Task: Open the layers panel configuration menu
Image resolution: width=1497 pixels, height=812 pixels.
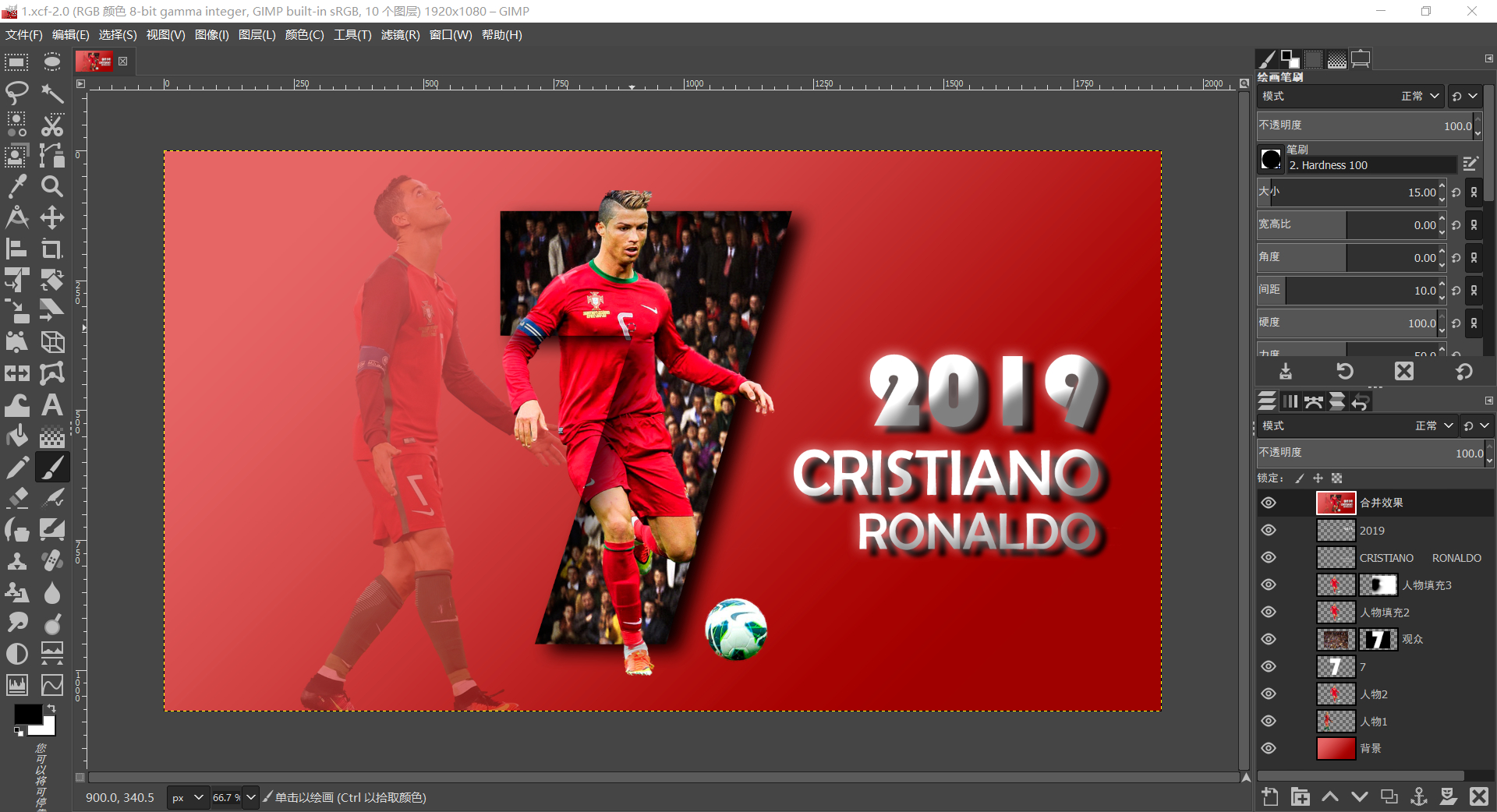Action: click(x=1488, y=401)
